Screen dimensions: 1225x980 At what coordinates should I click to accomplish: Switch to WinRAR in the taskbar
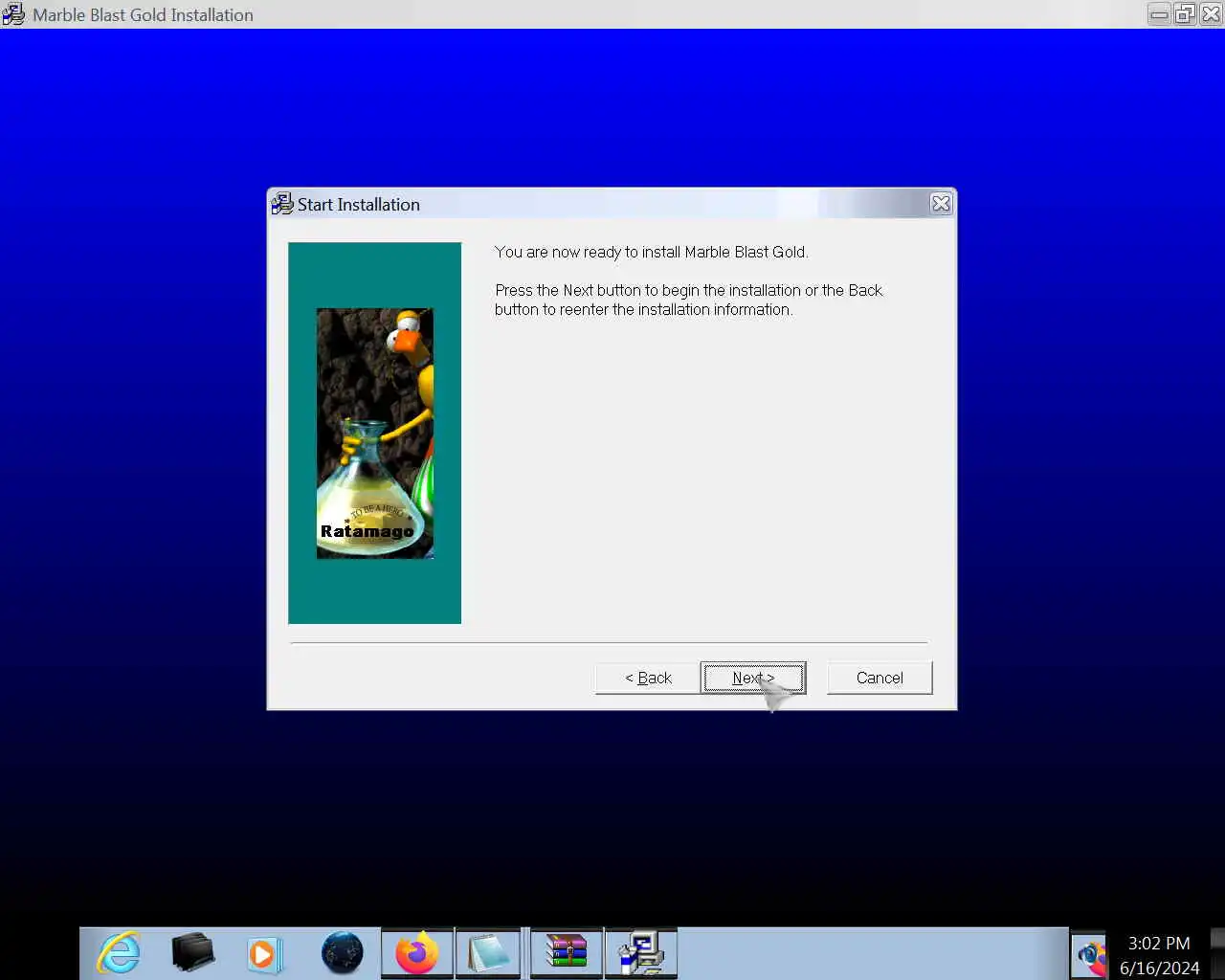pyautogui.click(x=567, y=953)
